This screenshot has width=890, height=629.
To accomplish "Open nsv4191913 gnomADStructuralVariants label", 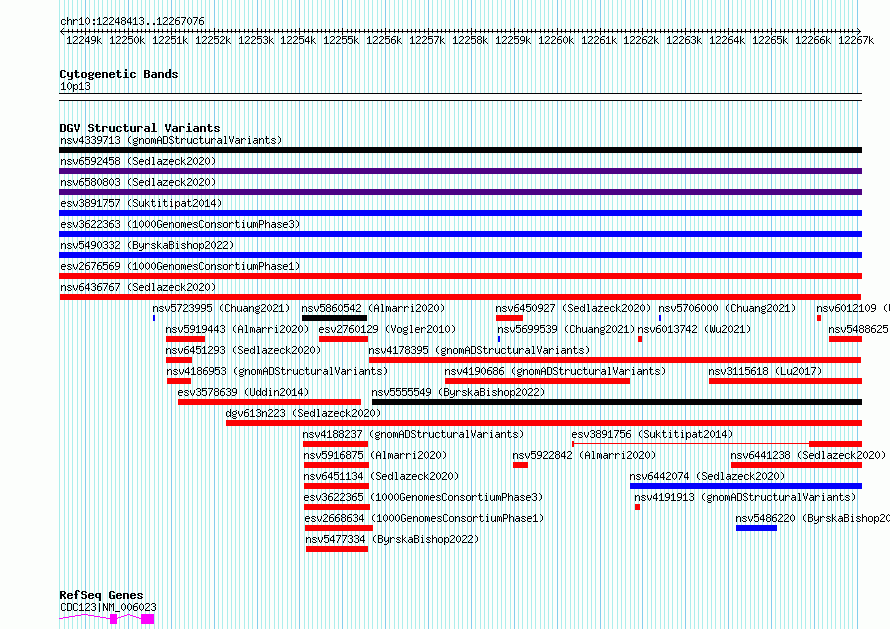I will tap(745, 497).
